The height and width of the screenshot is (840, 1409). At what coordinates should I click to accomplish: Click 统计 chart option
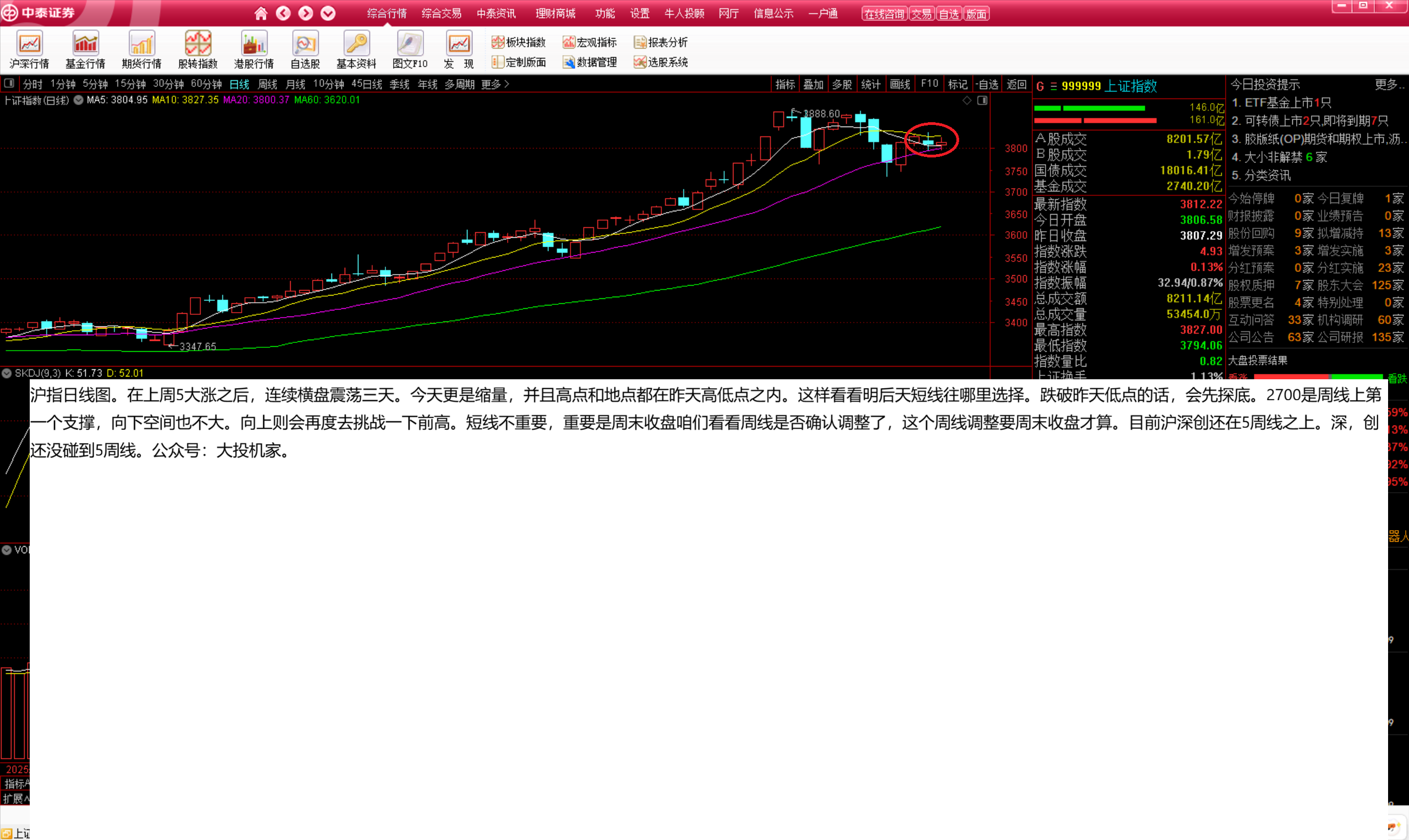coord(871,84)
